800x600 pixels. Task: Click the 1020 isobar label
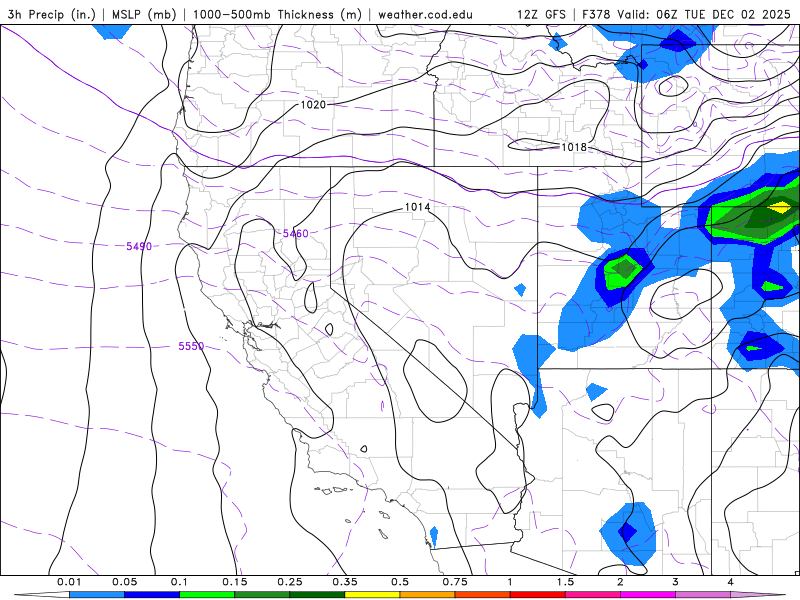click(x=313, y=105)
